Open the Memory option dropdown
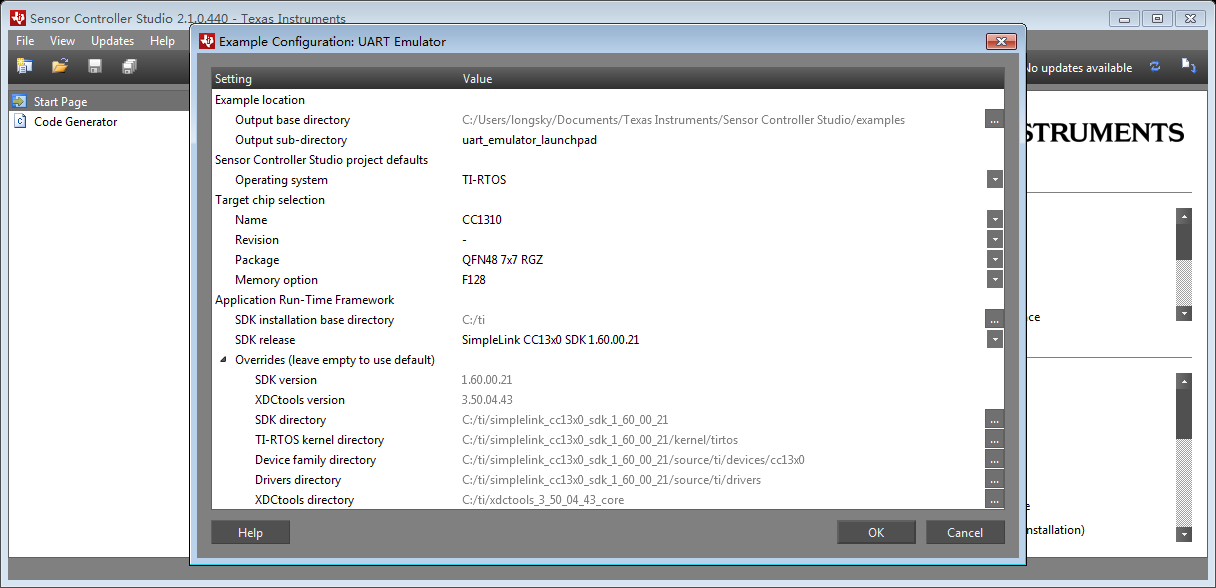Screen dimensions: 1216x588 994,279
